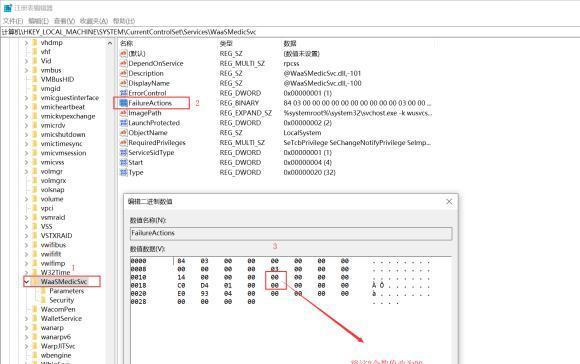Screen dimensions: 580x364
Task: Click the LocalSystem data value
Action: pos(302,133)
